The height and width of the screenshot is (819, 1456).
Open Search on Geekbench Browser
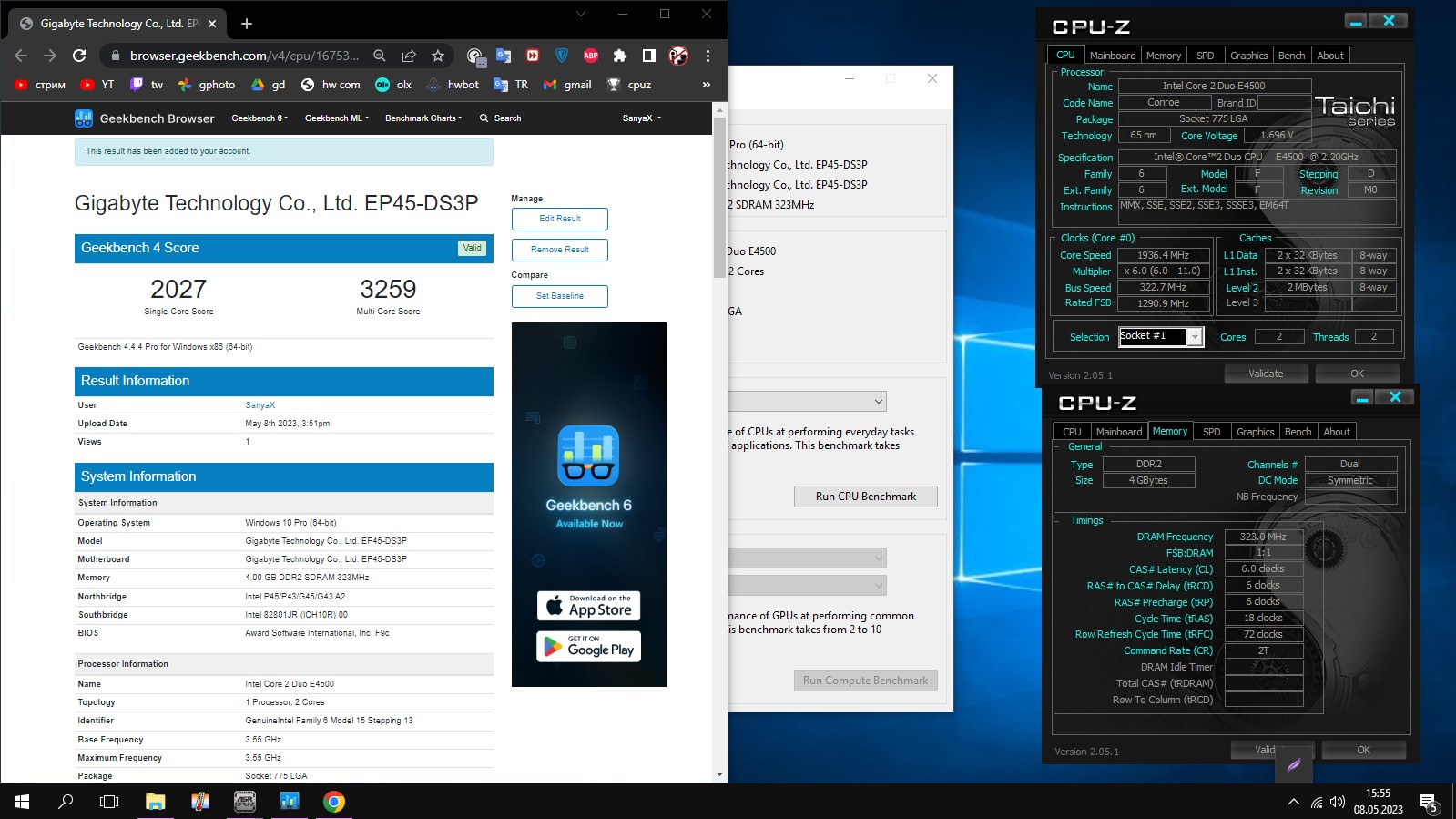(501, 118)
